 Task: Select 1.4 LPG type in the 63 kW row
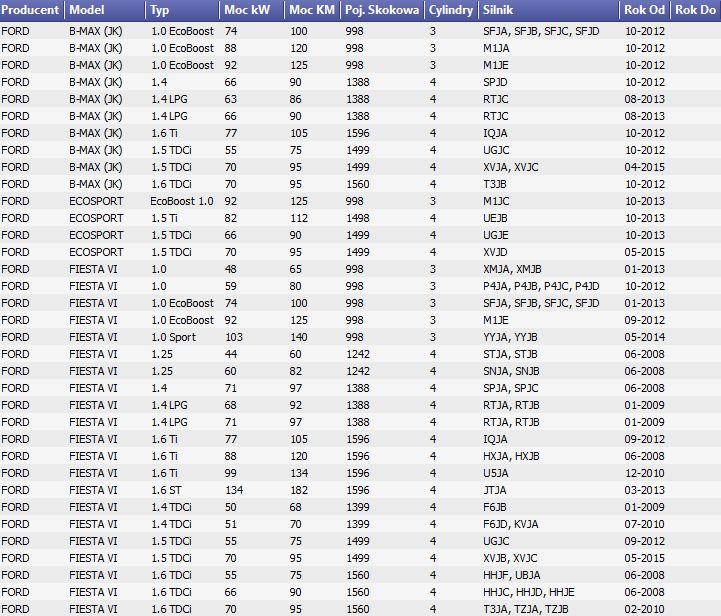pos(169,99)
